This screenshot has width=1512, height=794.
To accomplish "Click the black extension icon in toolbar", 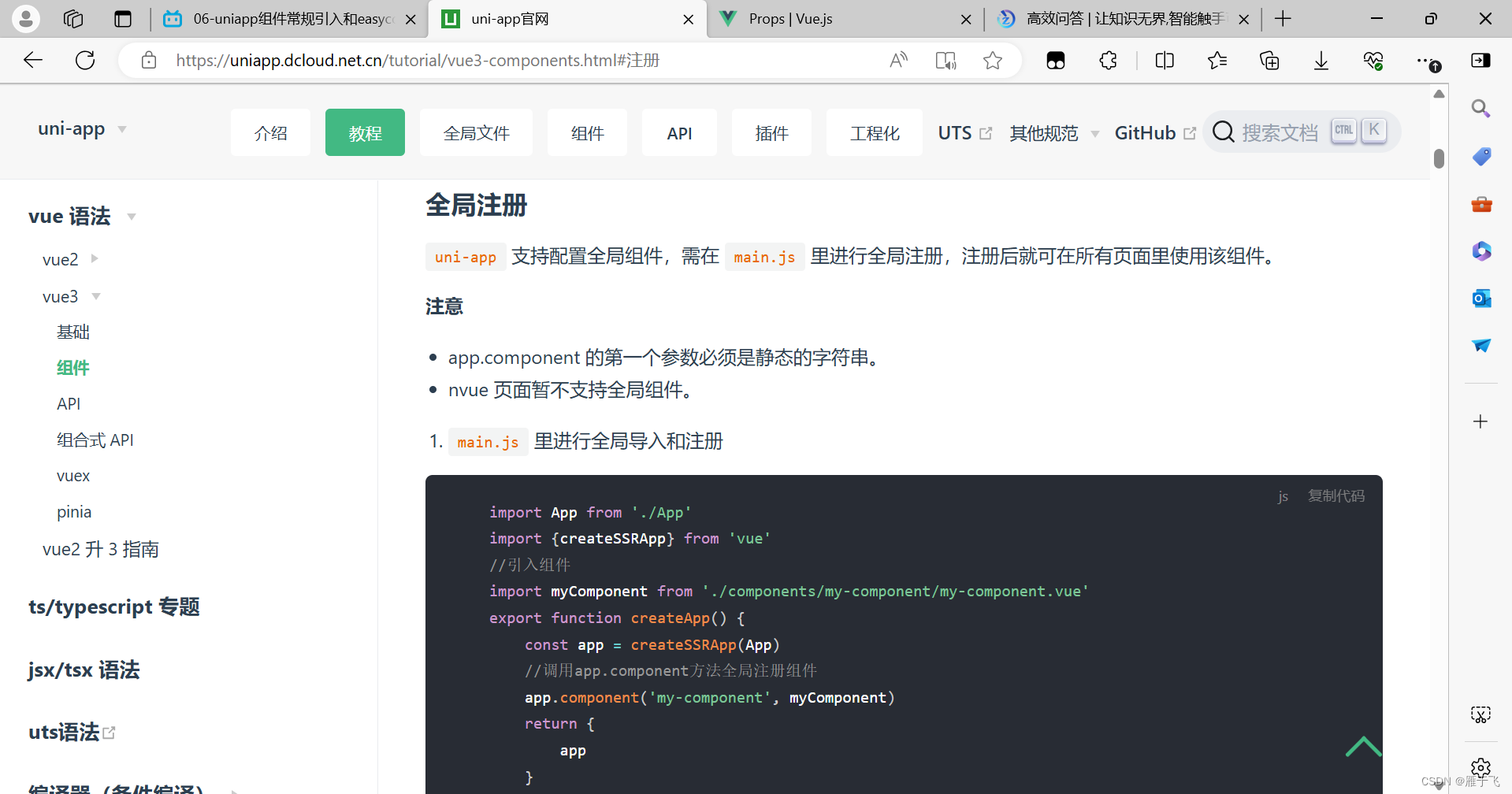I will (x=1056, y=60).
